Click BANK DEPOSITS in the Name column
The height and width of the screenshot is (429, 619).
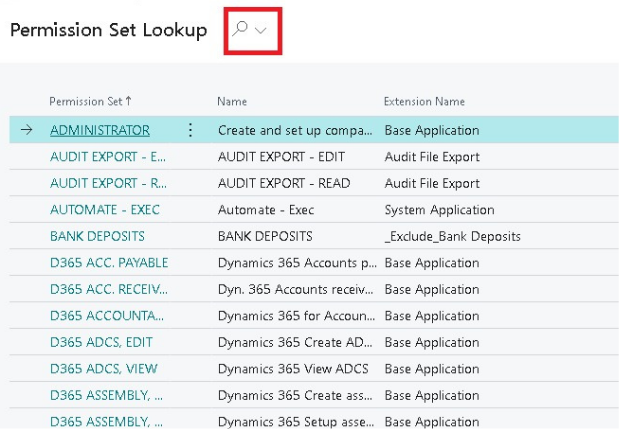(265, 236)
